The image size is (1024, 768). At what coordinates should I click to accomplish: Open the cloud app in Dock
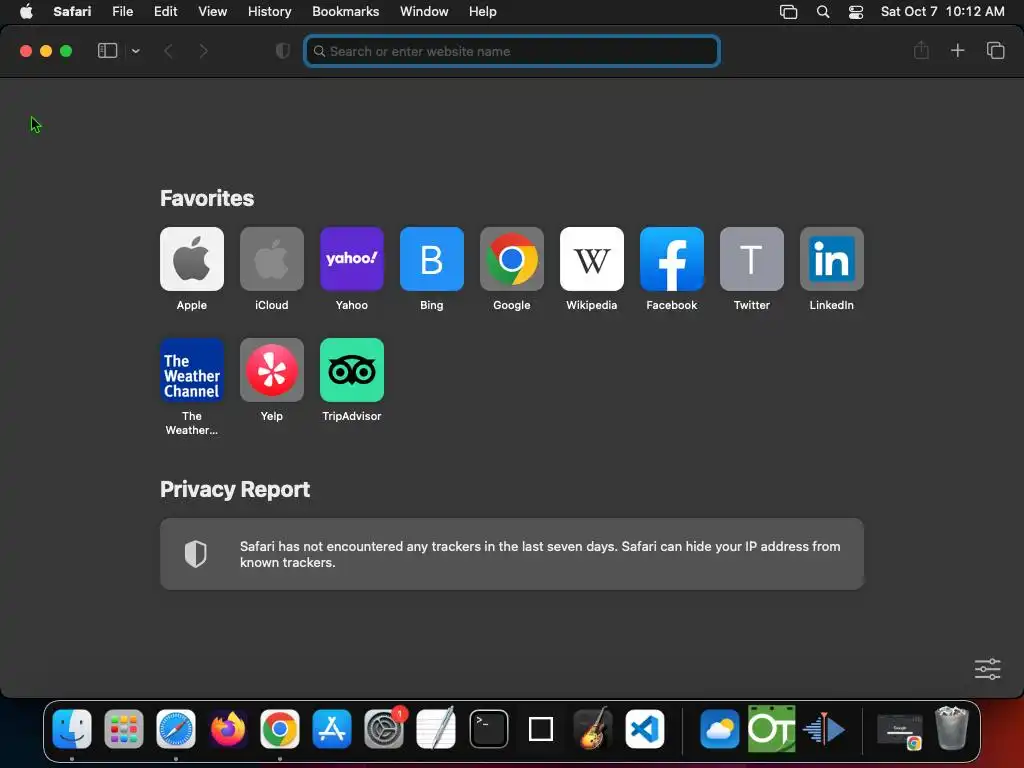(719, 728)
